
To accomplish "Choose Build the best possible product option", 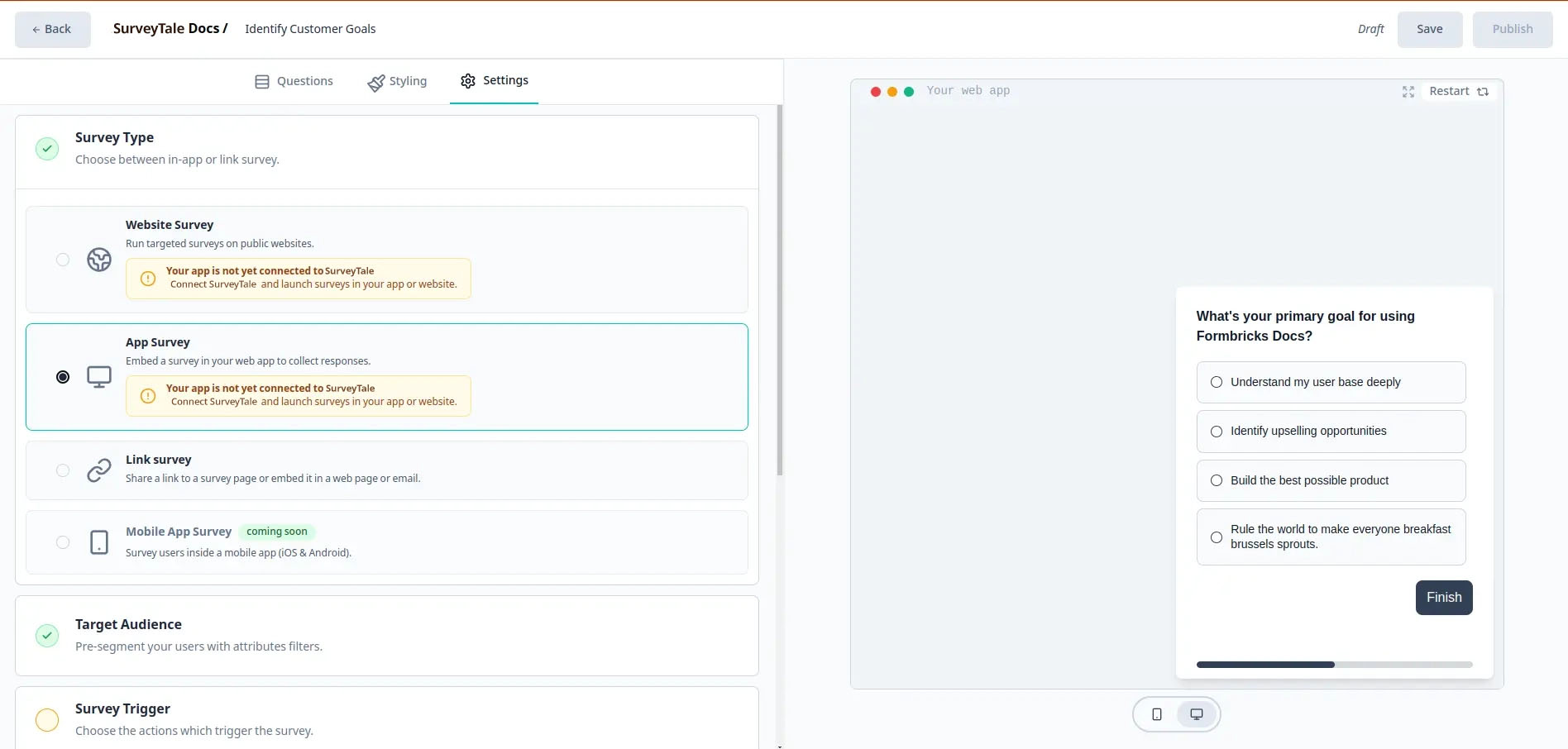I will [x=1331, y=480].
